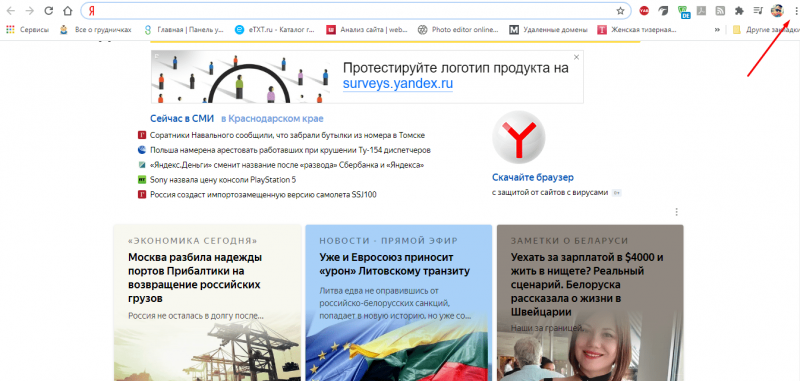This screenshot has width=800, height=381.
Task: Open the Chrome profile avatar
Action: click(x=777, y=11)
